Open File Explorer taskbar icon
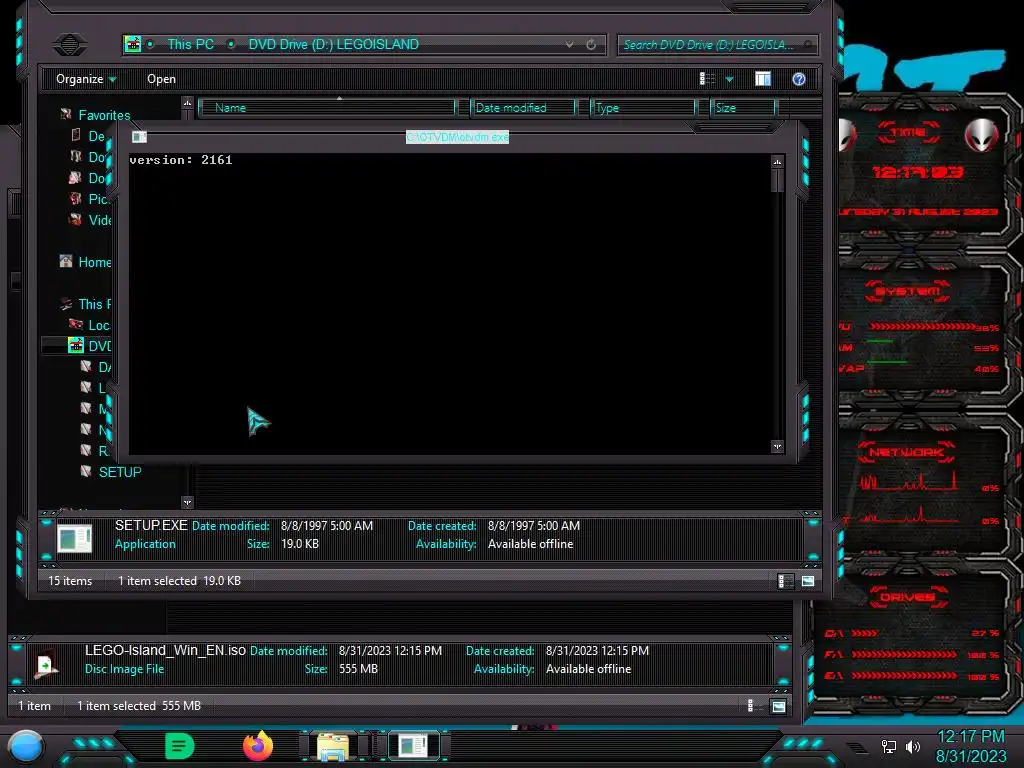This screenshot has height=768, width=1024. pos(333,746)
